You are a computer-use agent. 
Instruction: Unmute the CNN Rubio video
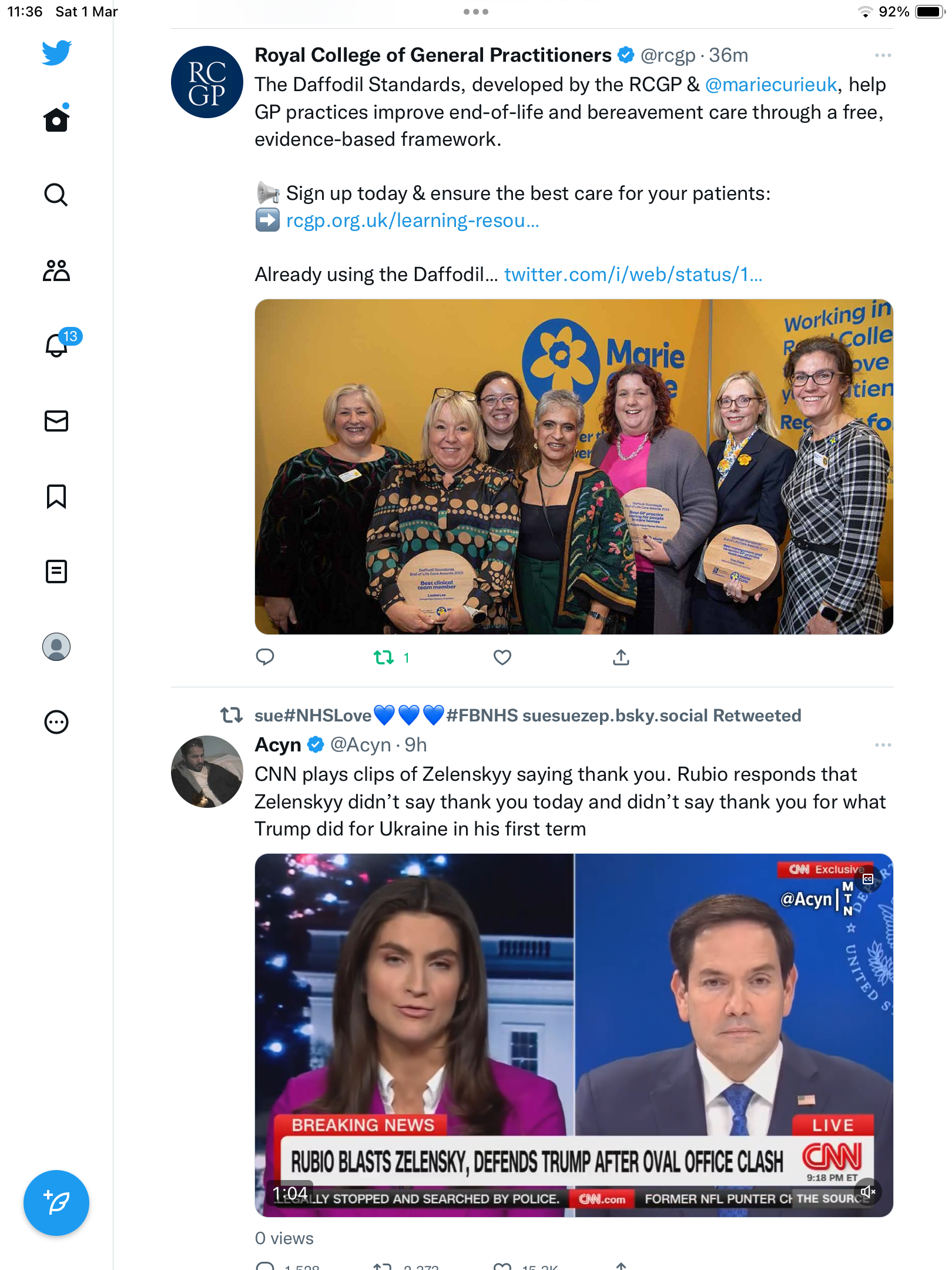click(868, 1192)
